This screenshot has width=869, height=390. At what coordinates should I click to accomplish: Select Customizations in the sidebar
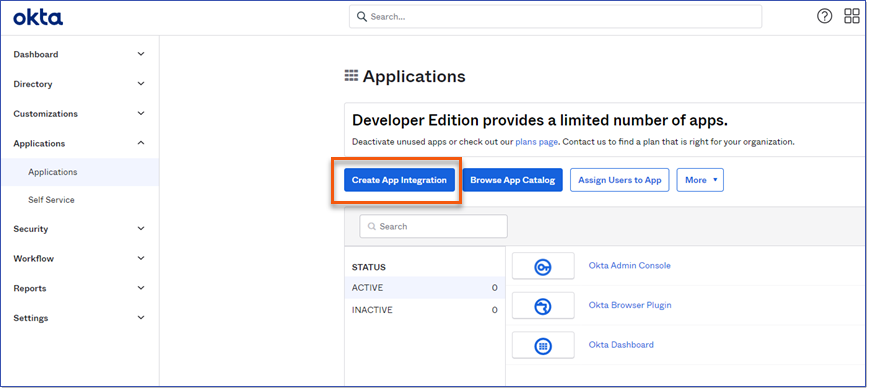coord(45,114)
